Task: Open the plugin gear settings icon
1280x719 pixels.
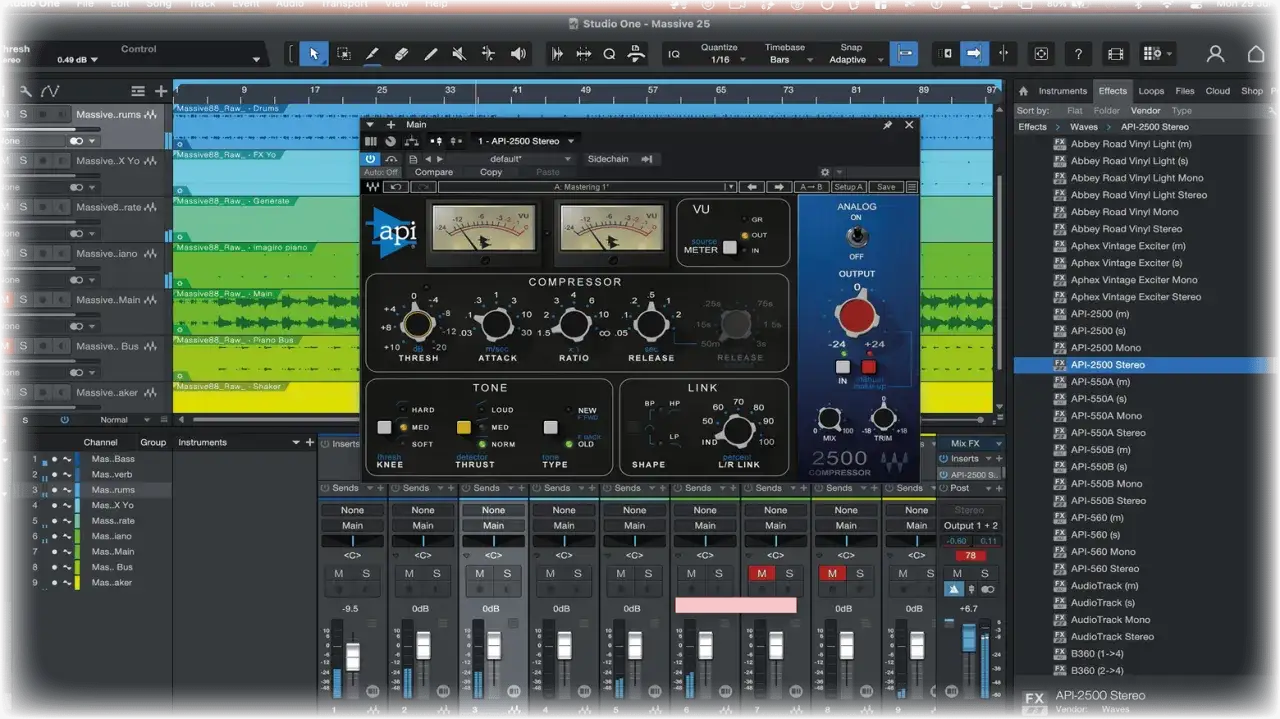Action: [x=825, y=172]
